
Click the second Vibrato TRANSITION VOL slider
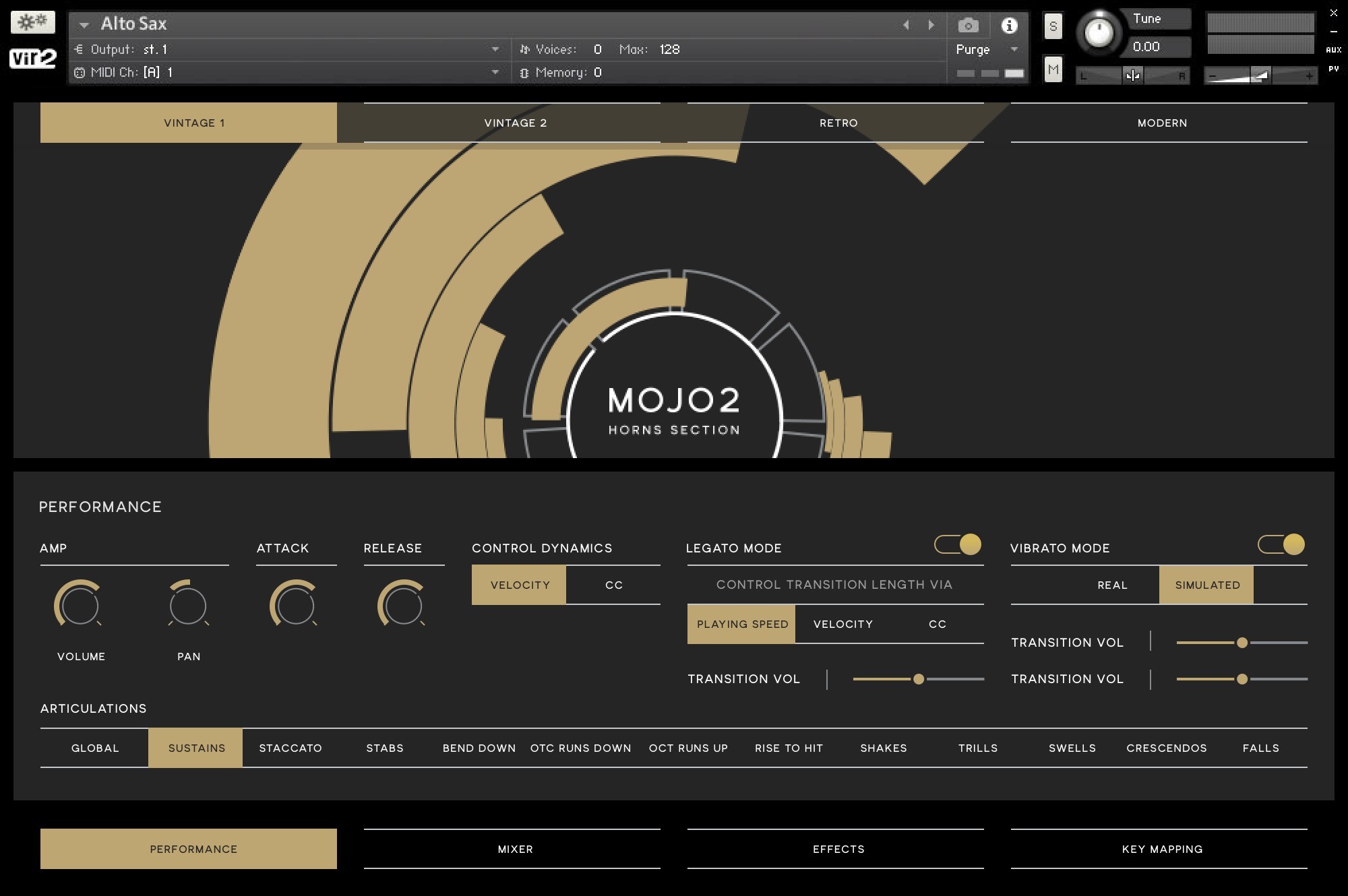(x=1242, y=679)
